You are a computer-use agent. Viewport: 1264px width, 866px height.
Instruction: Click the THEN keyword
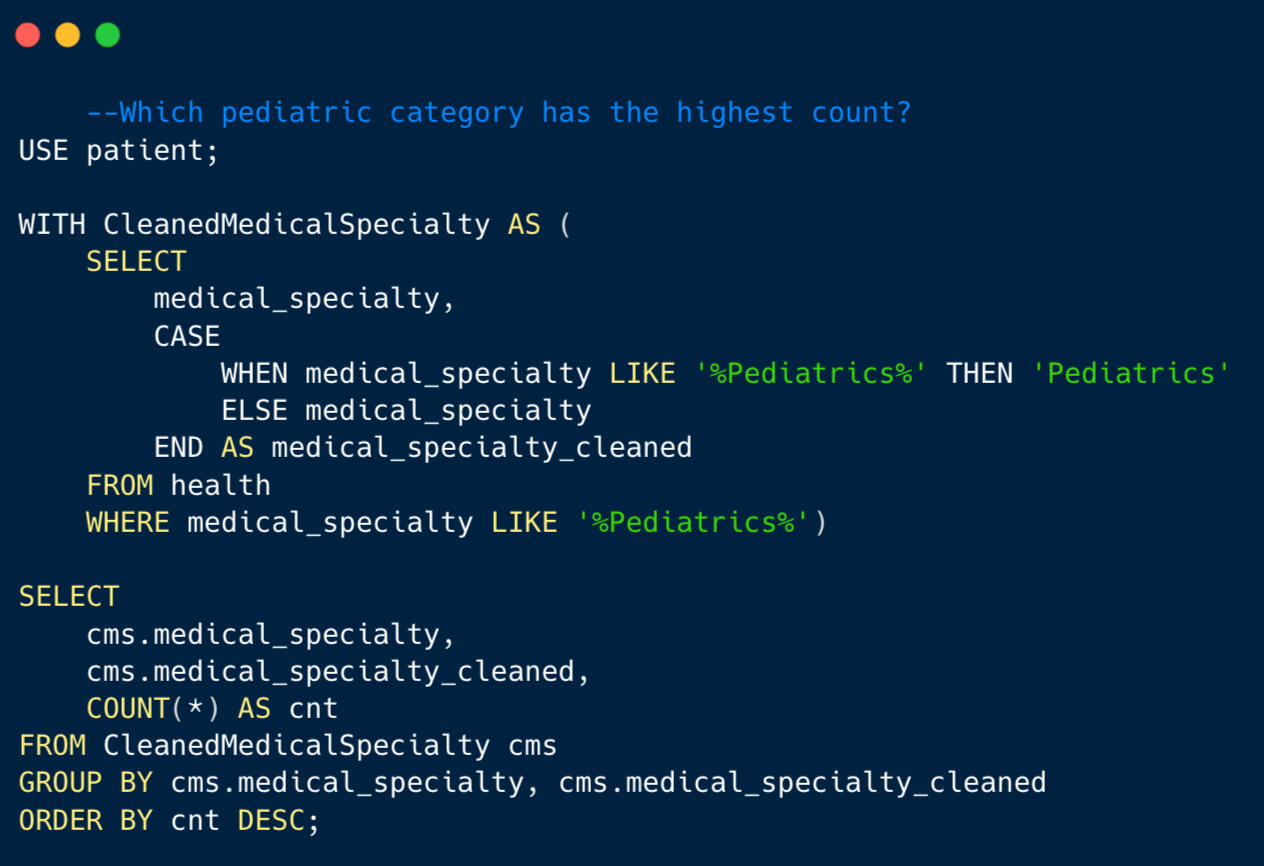coord(980,374)
